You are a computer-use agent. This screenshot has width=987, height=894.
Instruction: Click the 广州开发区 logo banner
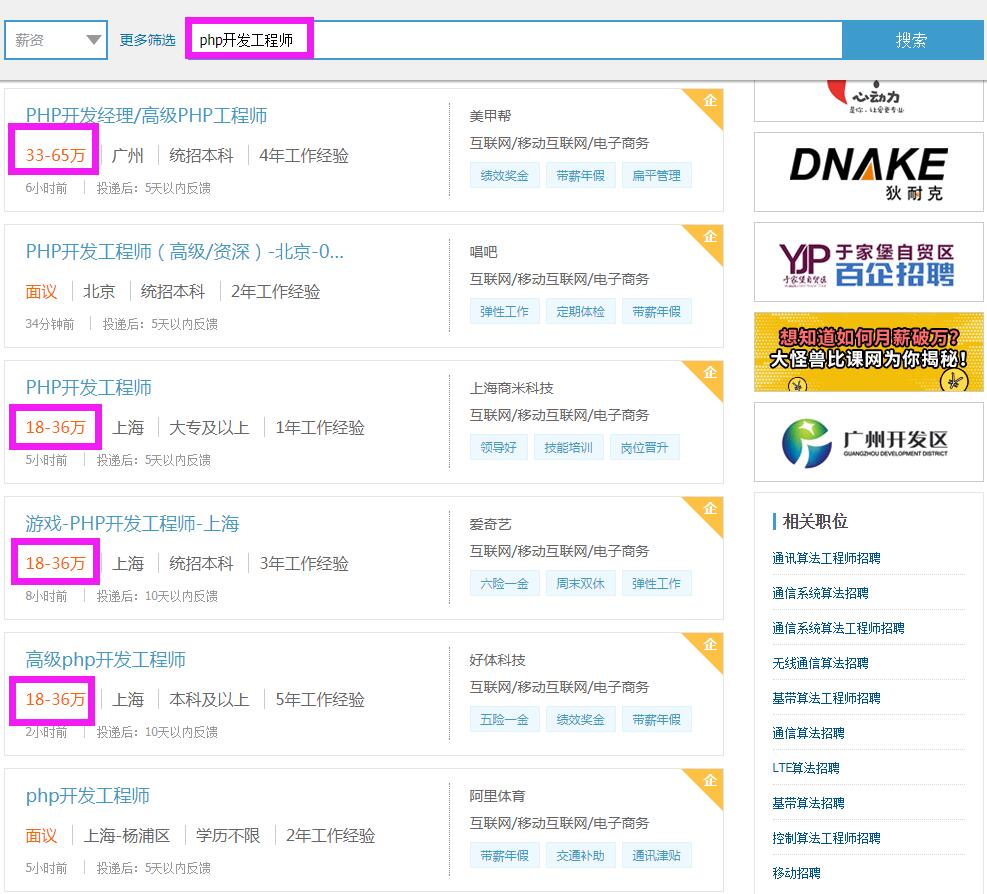(x=868, y=443)
